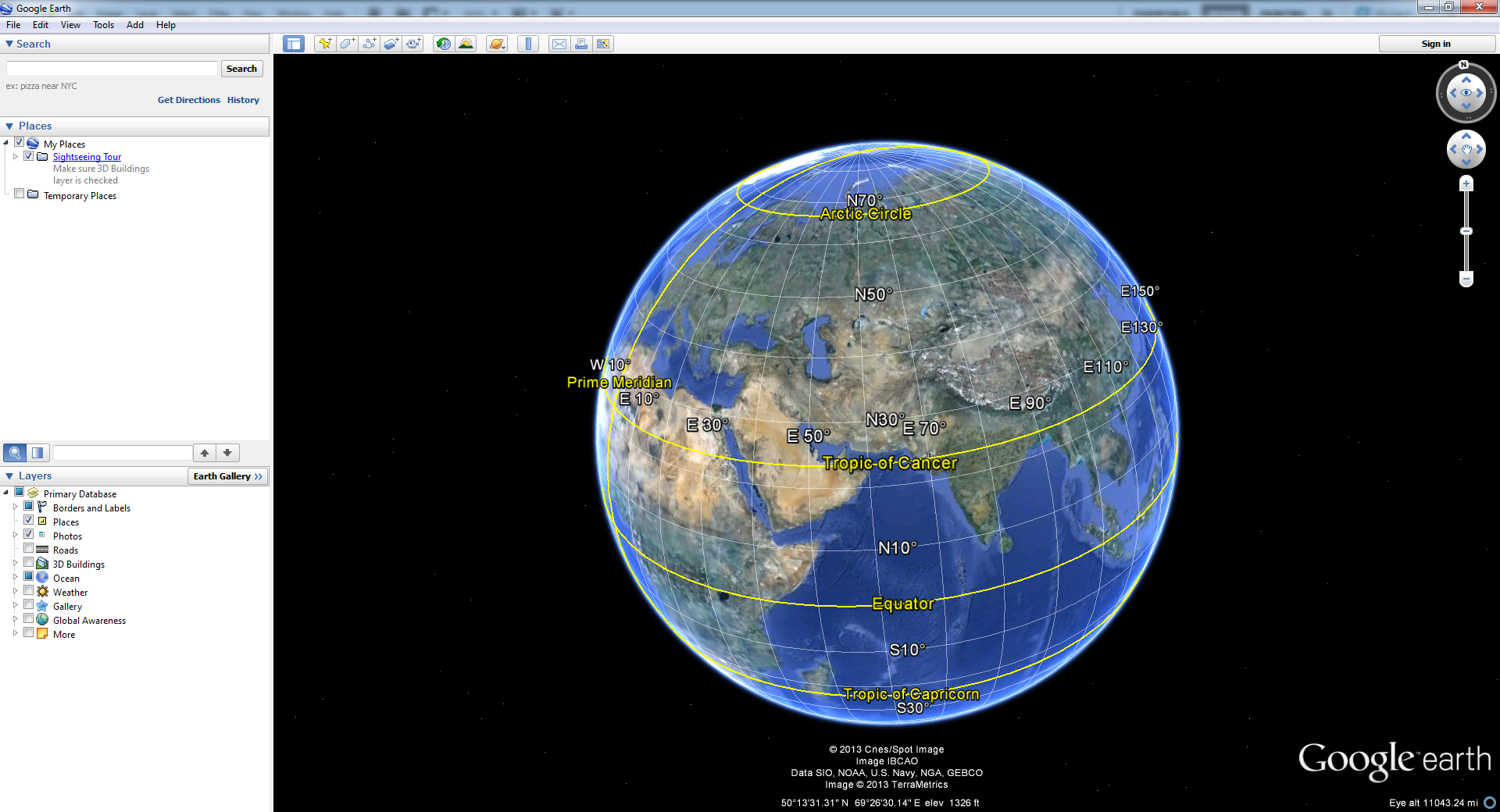Image resolution: width=1500 pixels, height=812 pixels.
Task: Open the Earth Gallery button
Action: pos(228,476)
